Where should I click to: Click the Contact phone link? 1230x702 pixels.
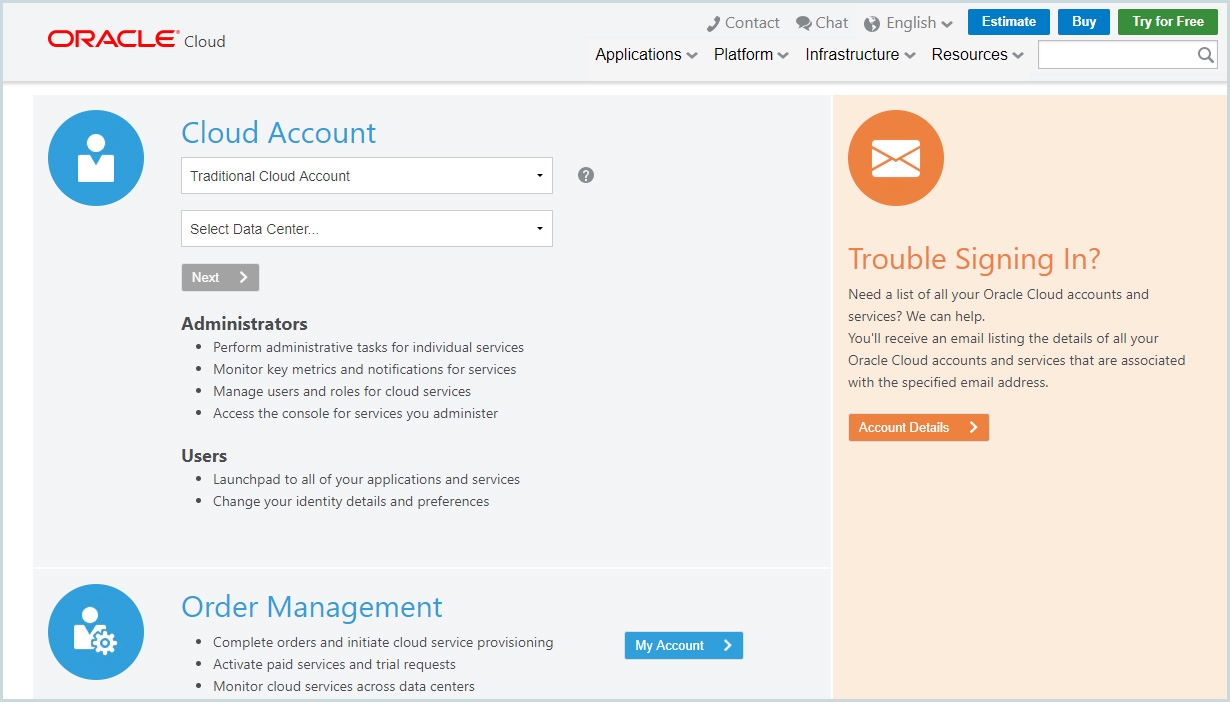pyautogui.click(x=742, y=23)
